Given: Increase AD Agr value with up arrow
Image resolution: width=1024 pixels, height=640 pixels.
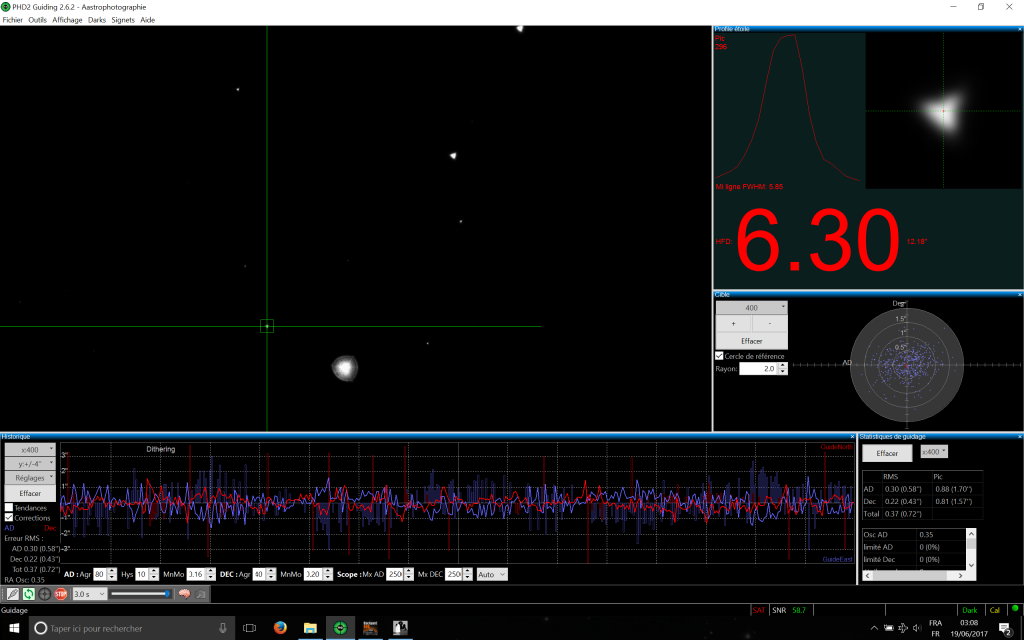Looking at the screenshot, I should (112, 571).
